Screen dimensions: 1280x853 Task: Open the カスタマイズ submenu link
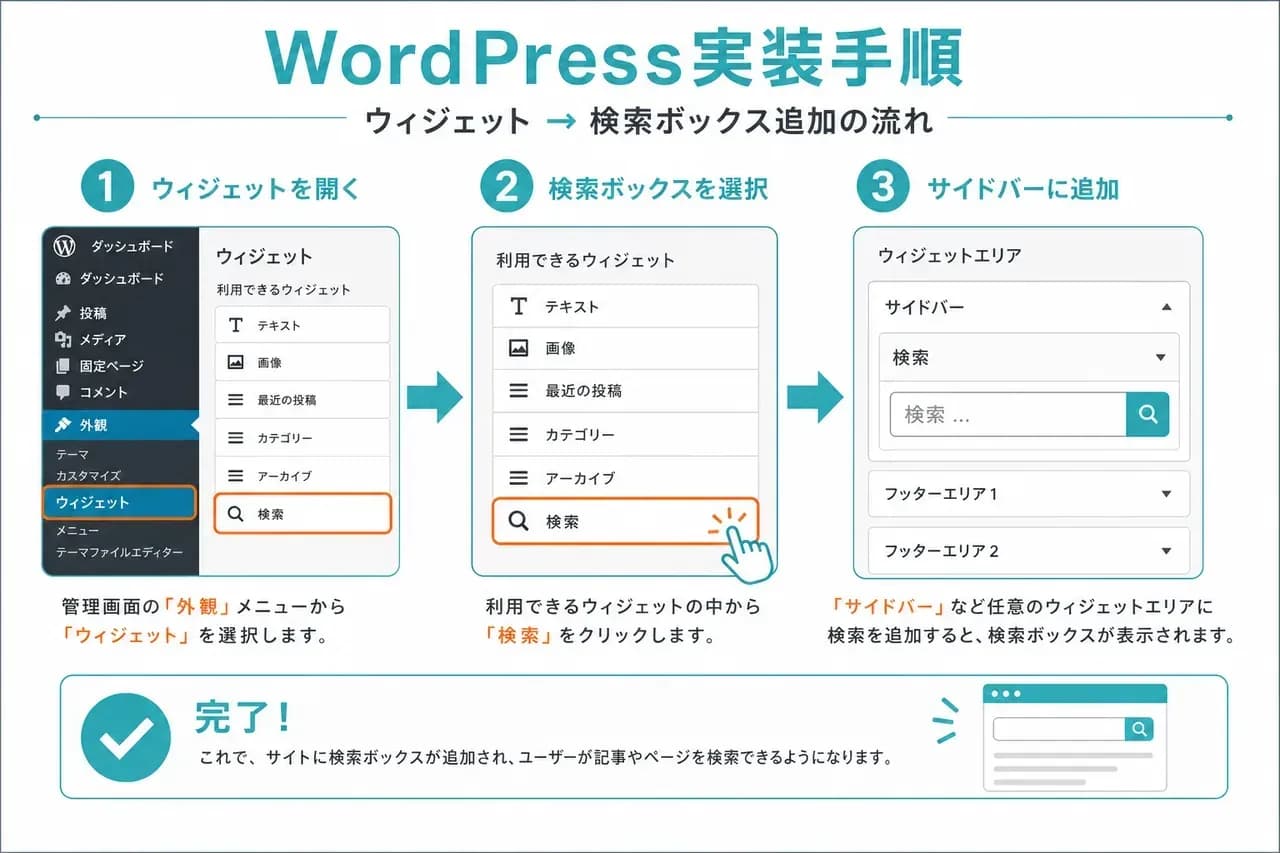pyautogui.click(x=88, y=476)
